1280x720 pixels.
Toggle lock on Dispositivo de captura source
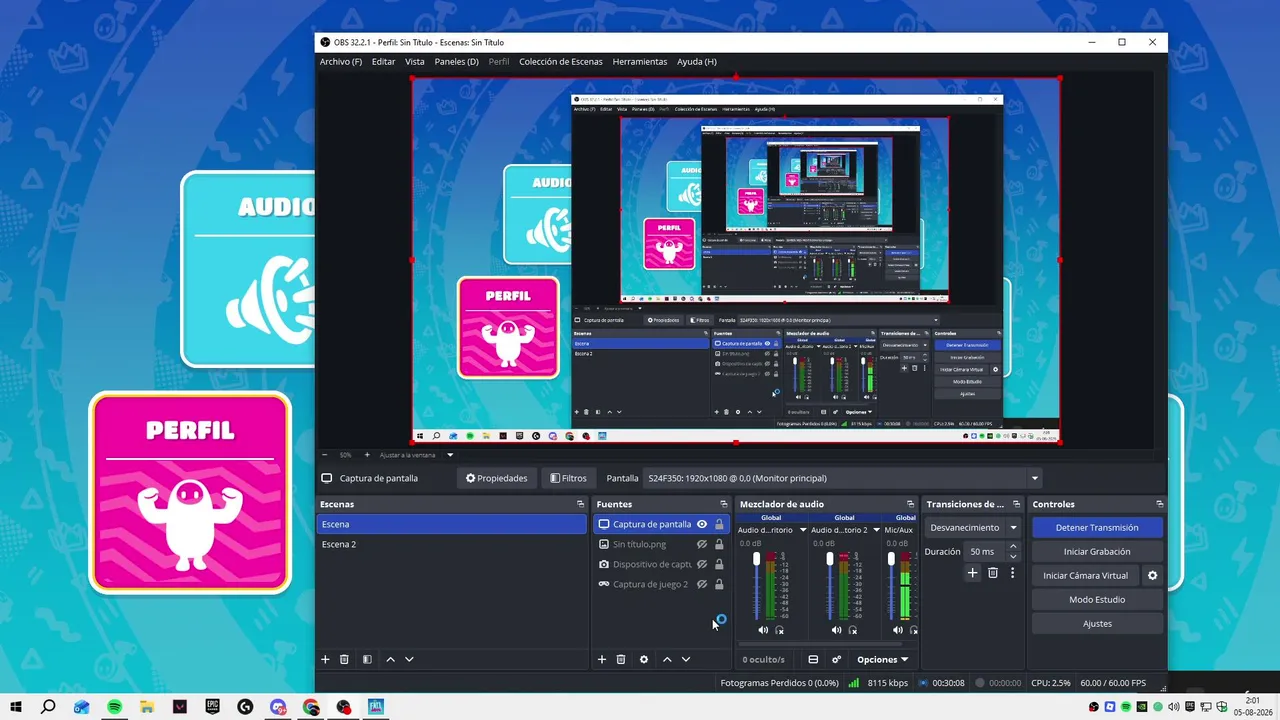click(x=719, y=564)
